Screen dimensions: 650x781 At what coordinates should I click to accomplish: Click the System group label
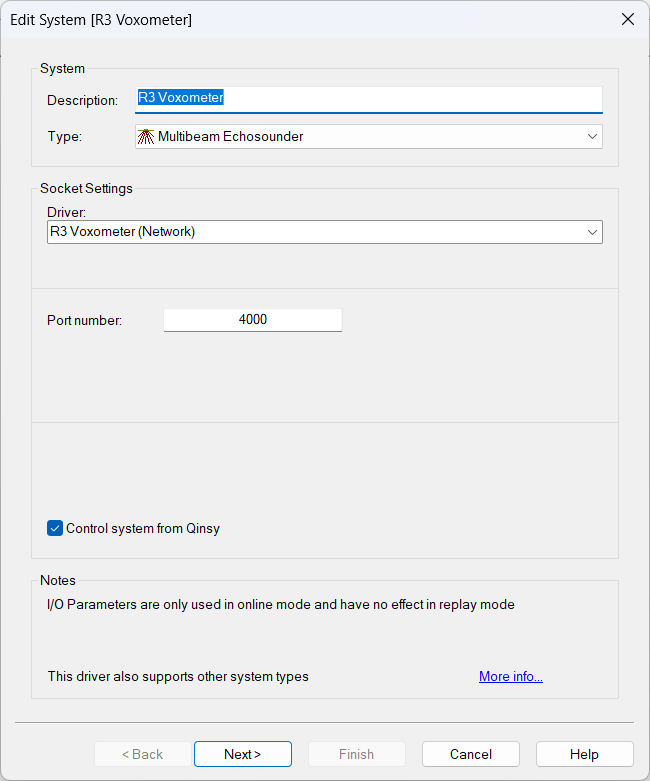pos(62,68)
